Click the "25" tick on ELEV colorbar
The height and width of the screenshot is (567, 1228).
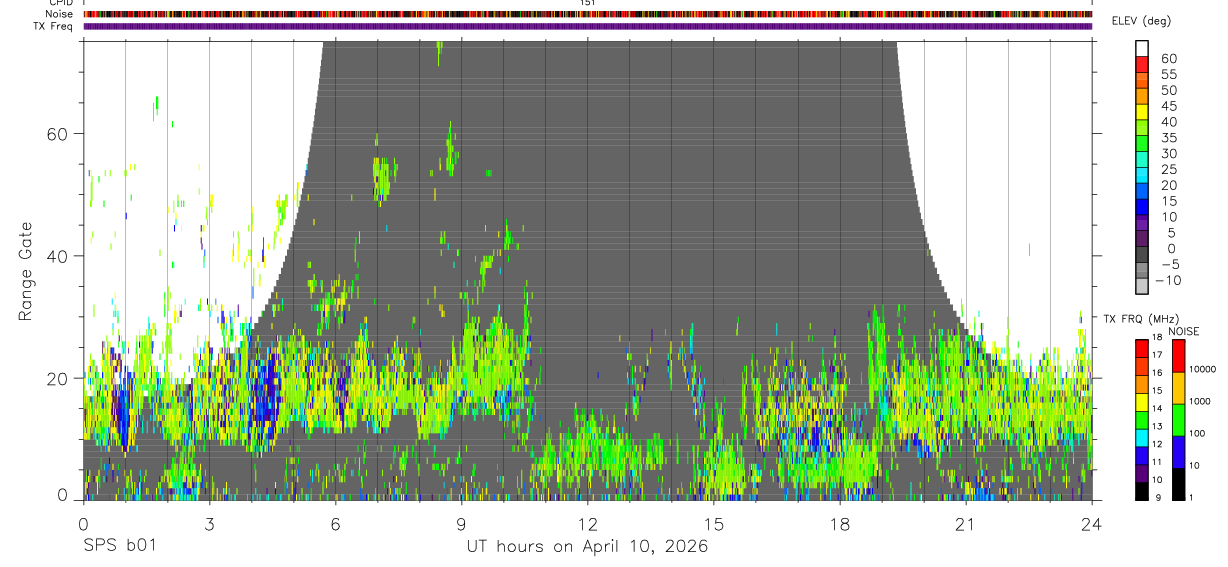click(1168, 170)
